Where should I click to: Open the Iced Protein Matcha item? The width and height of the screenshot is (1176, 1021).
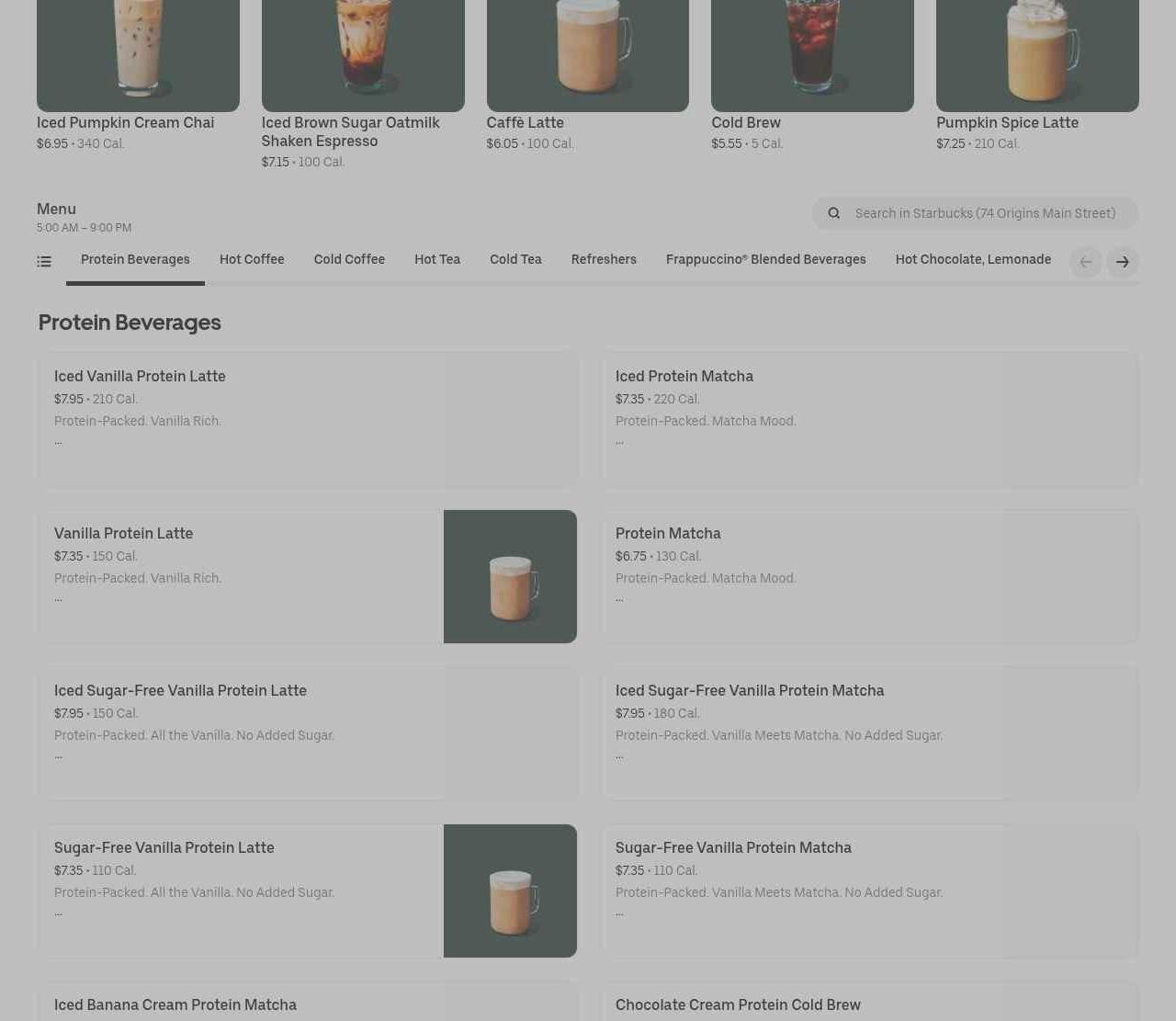click(x=870, y=419)
